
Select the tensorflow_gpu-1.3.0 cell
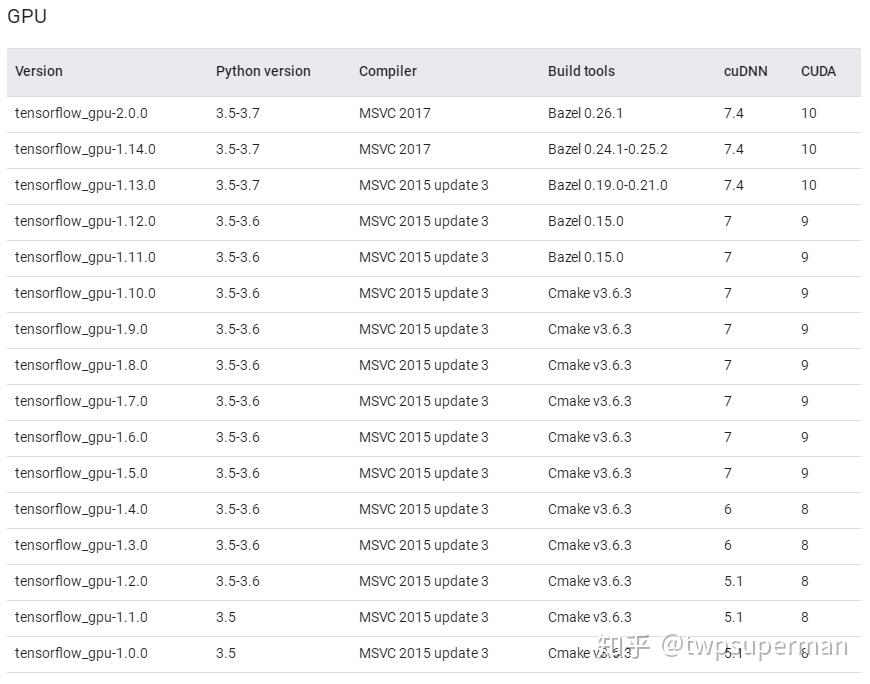click(x=81, y=546)
